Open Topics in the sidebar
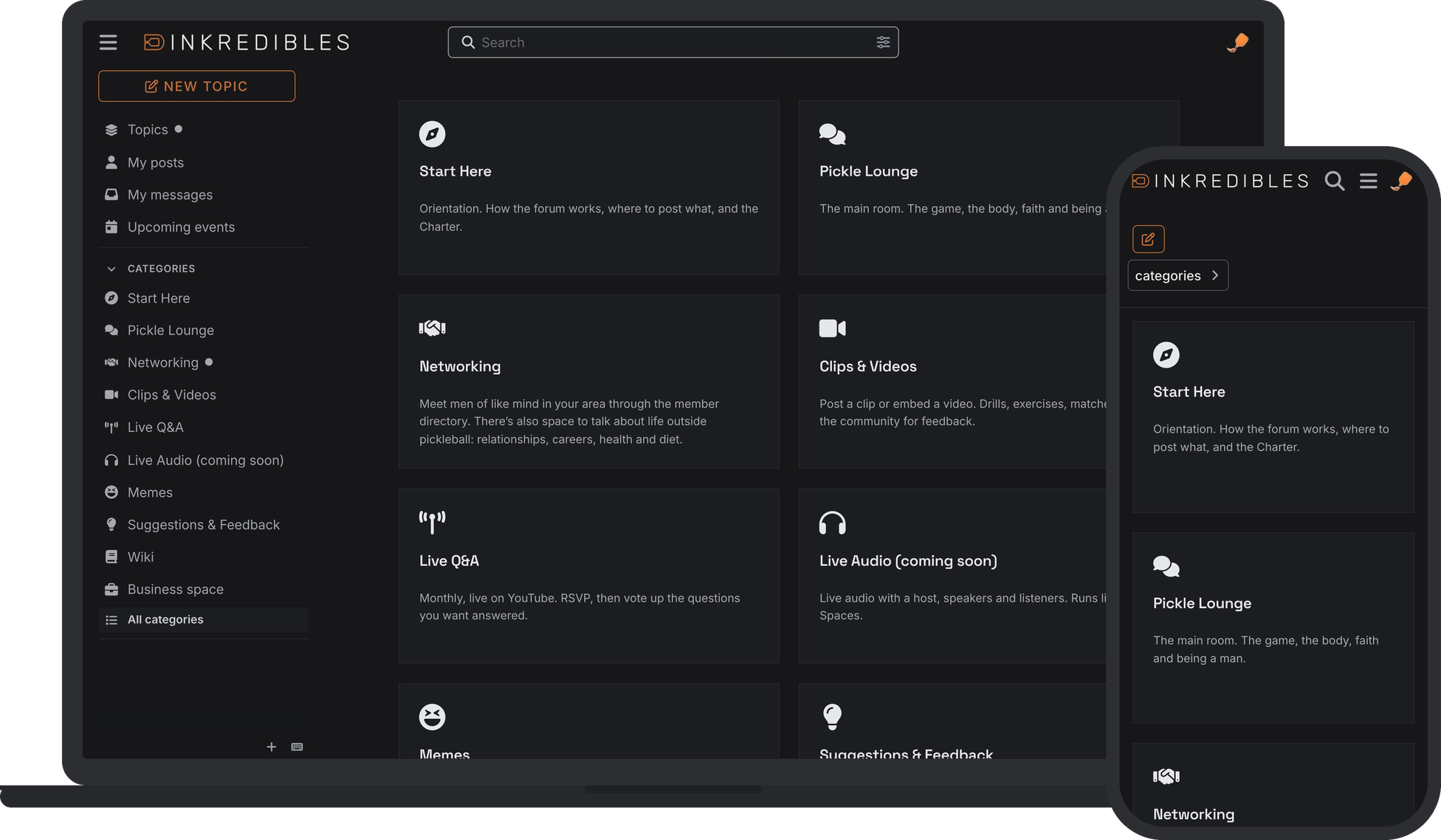The image size is (1441, 840). [x=203, y=130]
